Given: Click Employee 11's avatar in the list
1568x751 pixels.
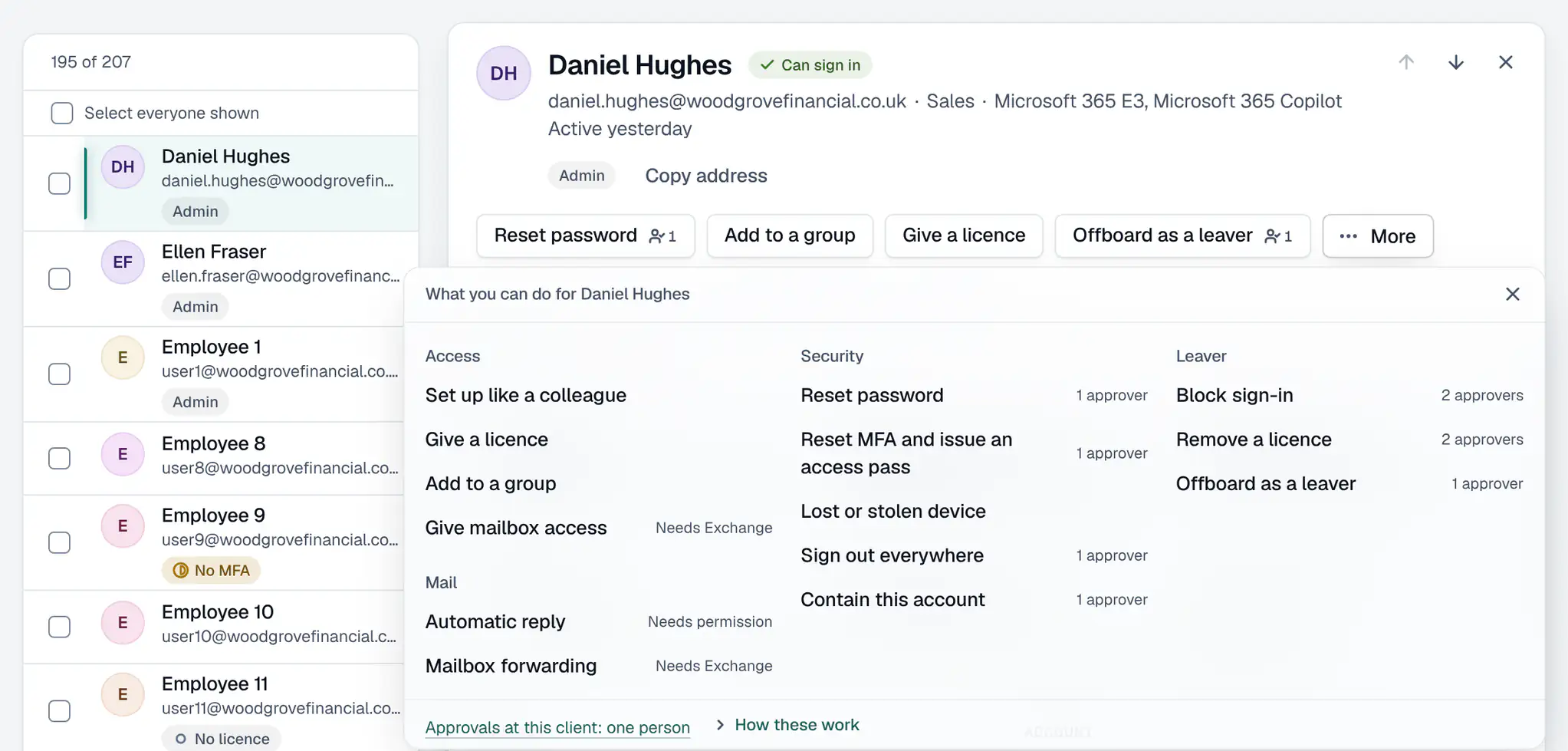Looking at the screenshot, I should point(123,694).
